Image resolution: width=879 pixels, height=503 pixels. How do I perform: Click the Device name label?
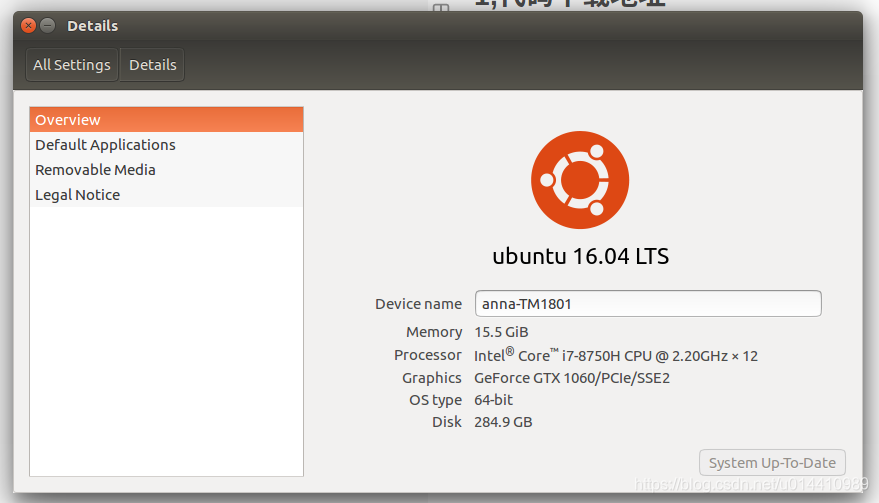pos(418,304)
